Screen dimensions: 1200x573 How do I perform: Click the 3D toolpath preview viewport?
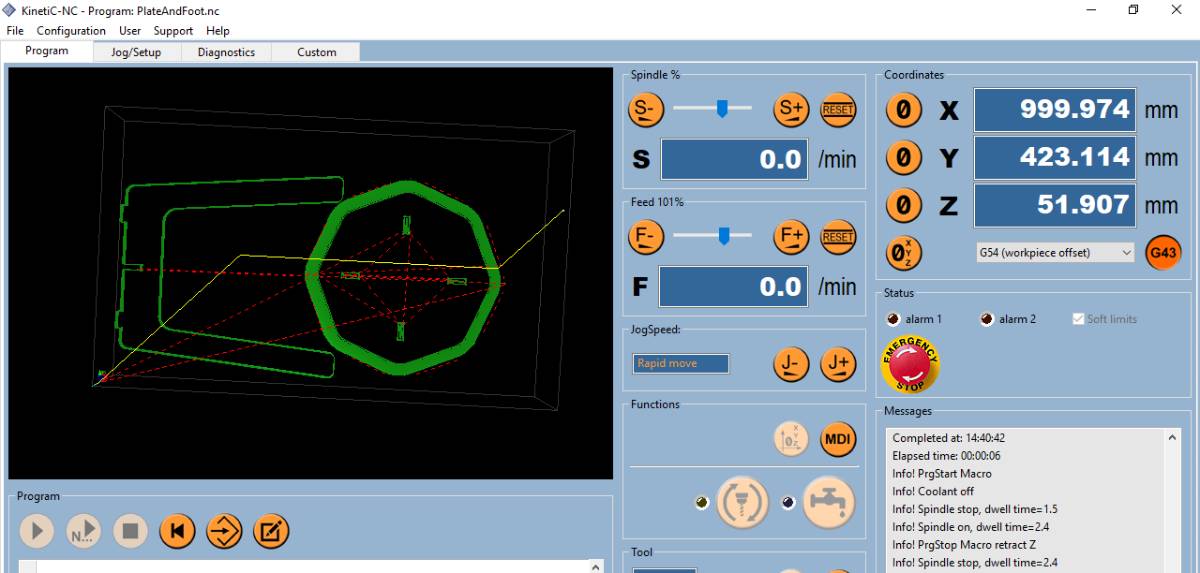[310, 273]
